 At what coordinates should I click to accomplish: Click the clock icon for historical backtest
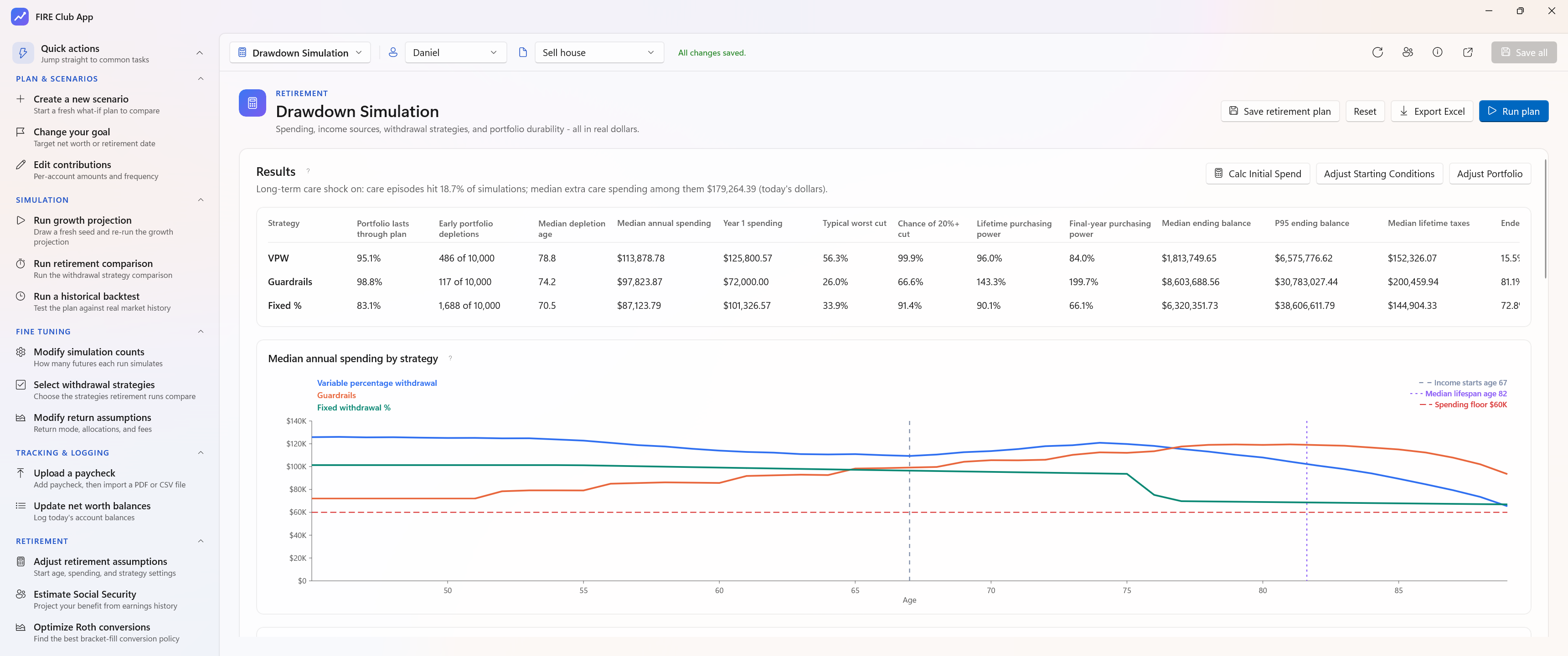pos(21,297)
